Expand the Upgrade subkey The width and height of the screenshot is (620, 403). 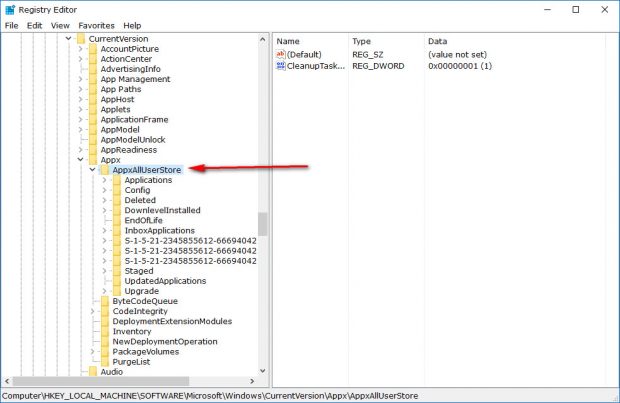[104, 291]
